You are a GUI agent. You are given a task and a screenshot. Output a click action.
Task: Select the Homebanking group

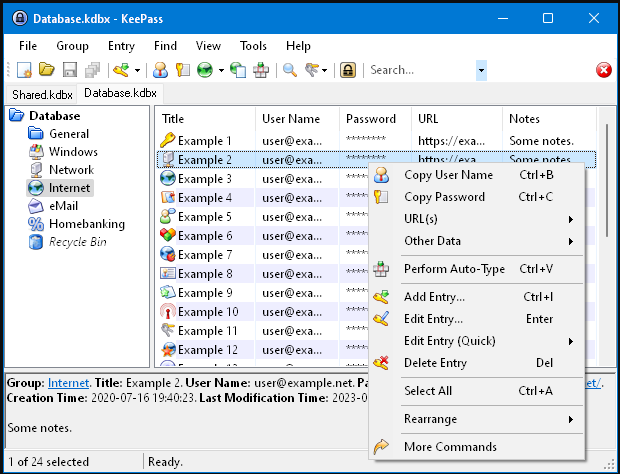point(87,224)
